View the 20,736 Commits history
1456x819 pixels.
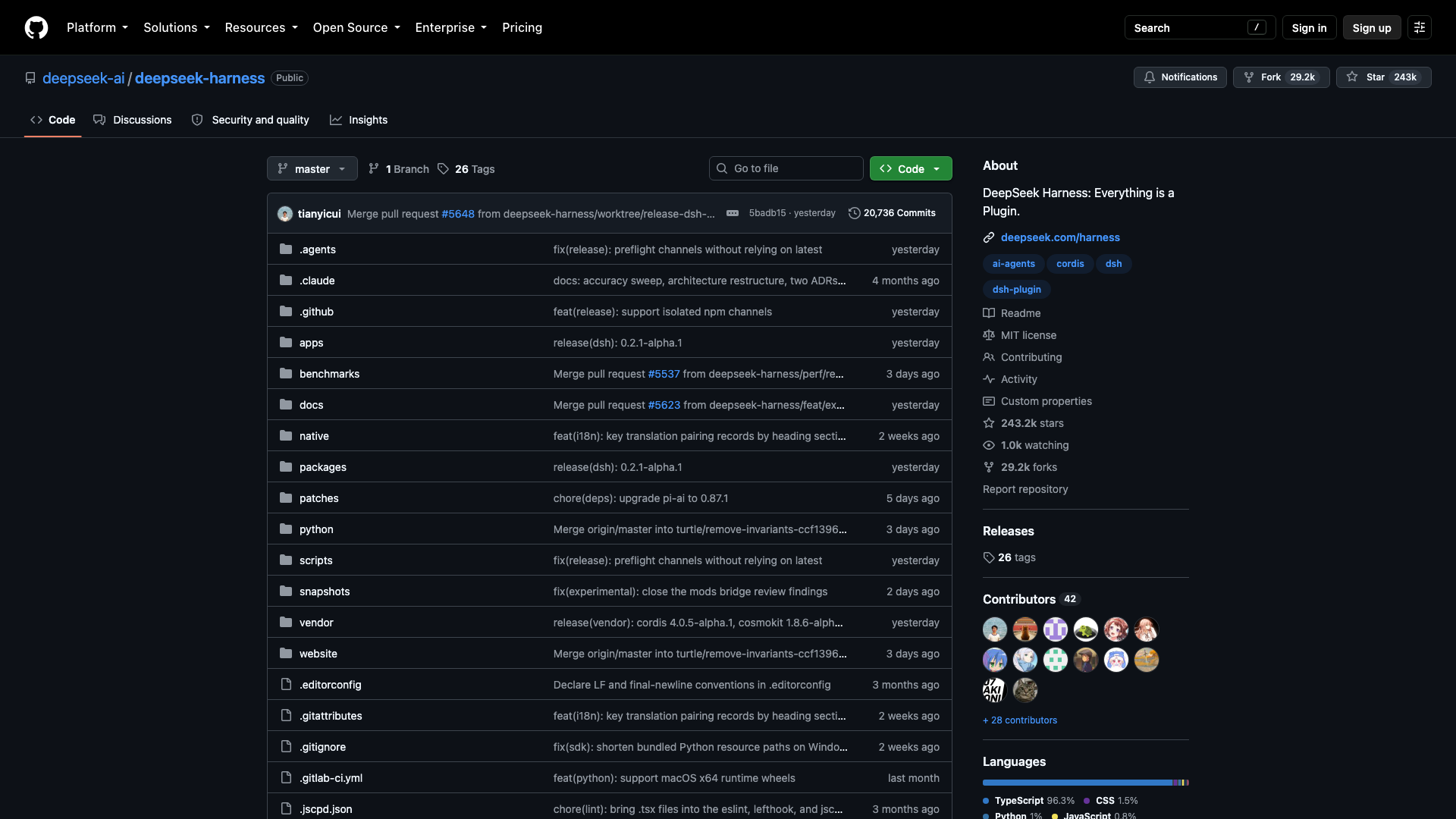pos(892,213)
